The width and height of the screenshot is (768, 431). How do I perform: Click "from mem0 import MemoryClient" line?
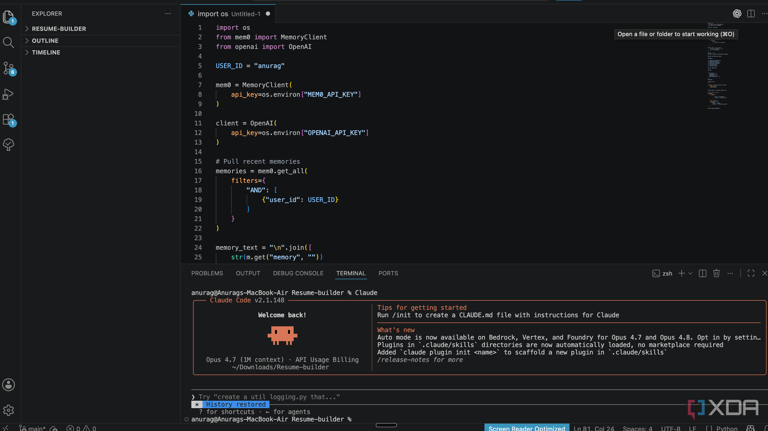click(x=271, y=37)
